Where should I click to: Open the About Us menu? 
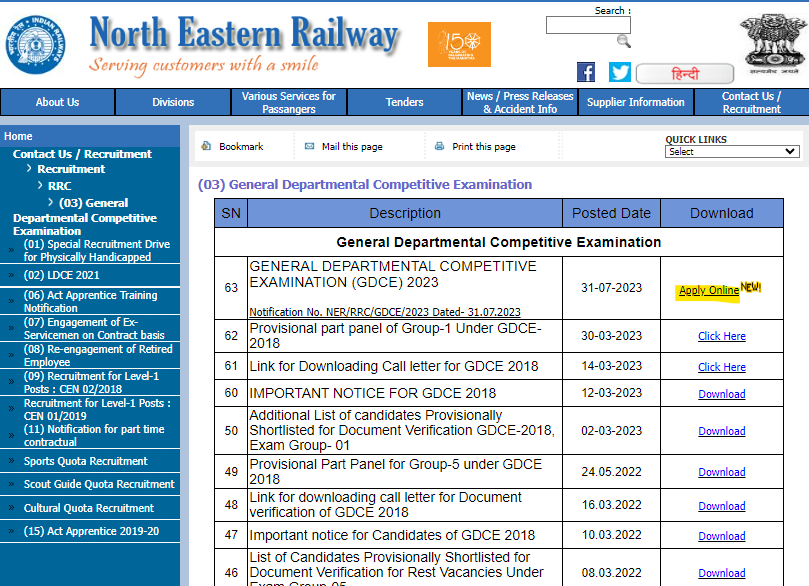point(57,102)
